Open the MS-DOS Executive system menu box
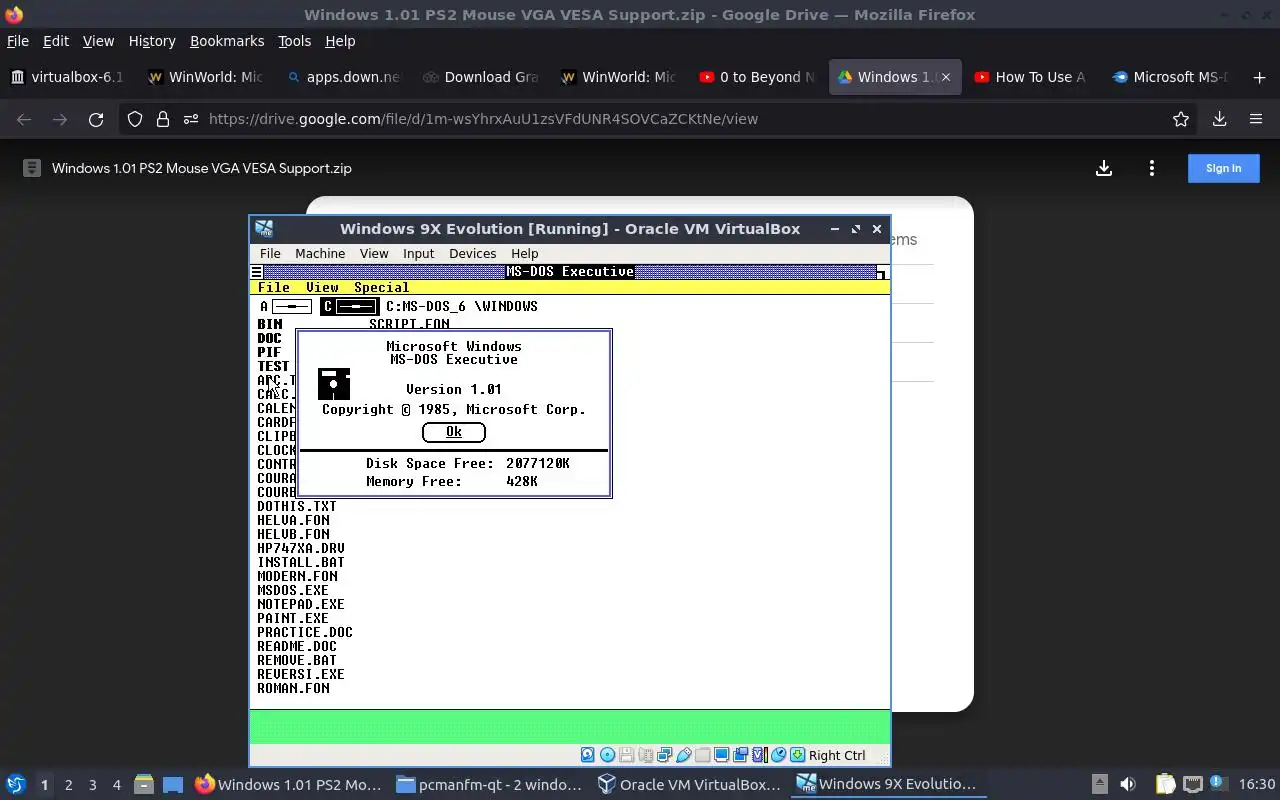 pyautogui.click(x=257, y=272)
